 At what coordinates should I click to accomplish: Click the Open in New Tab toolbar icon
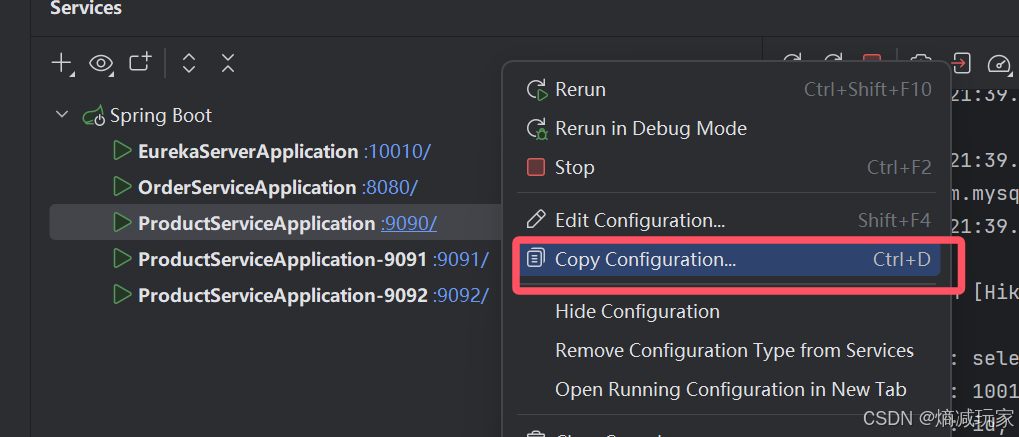pyautogui.click(x=140, y=62)
